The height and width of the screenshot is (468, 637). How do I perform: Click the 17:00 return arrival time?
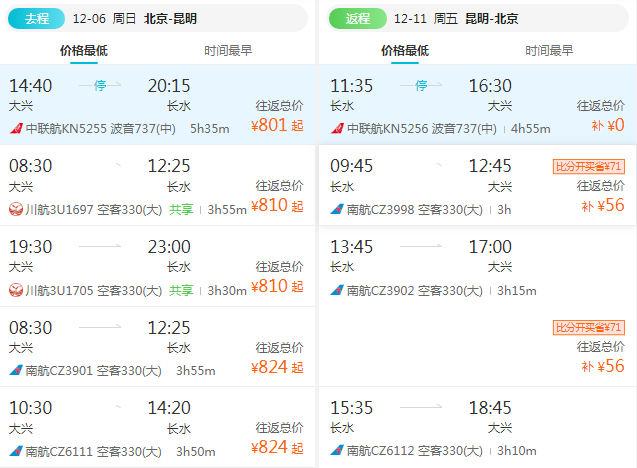pyautogui.click(x=490, y=247)
